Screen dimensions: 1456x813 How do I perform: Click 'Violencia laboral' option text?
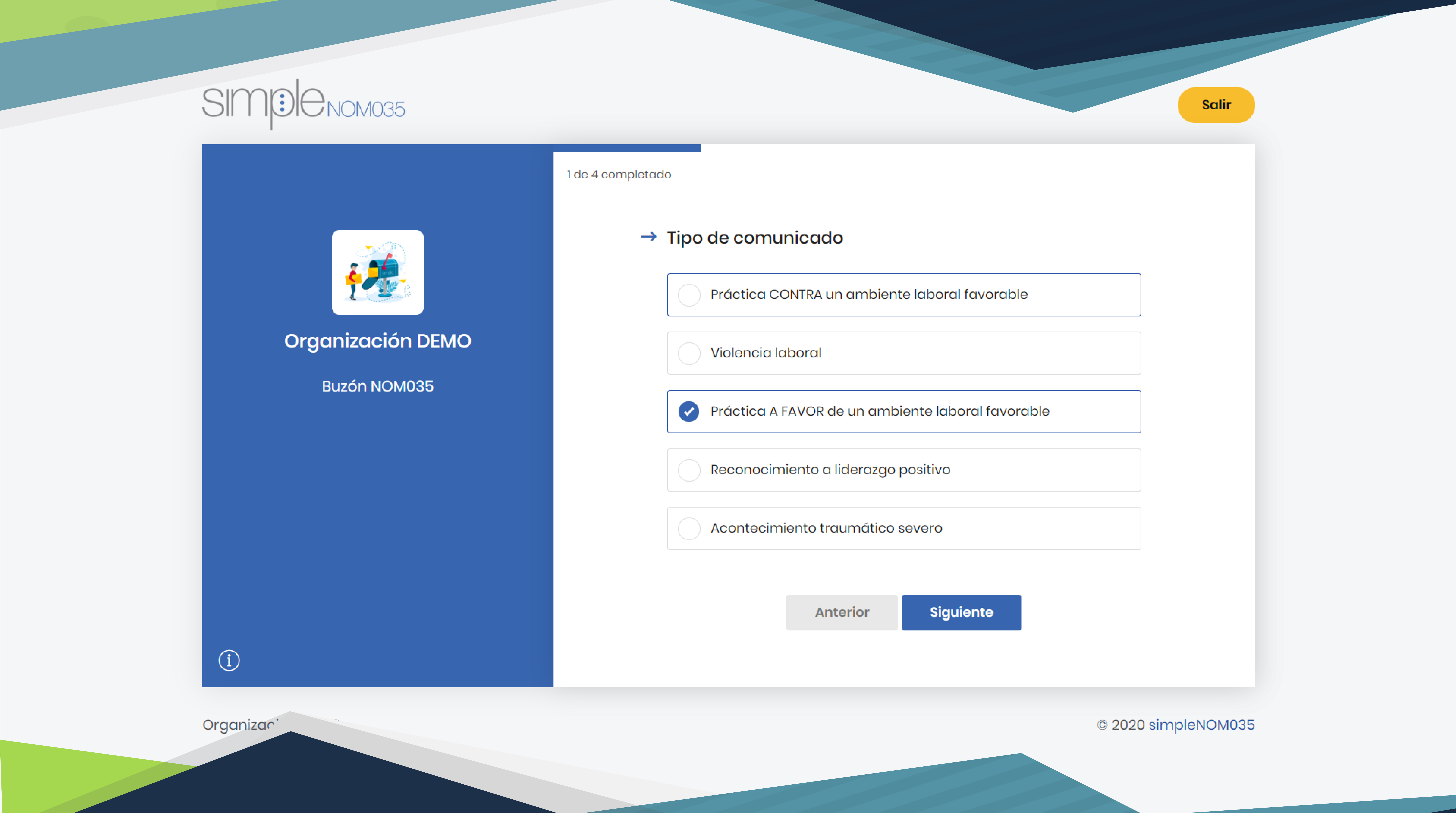click(766, 353)
